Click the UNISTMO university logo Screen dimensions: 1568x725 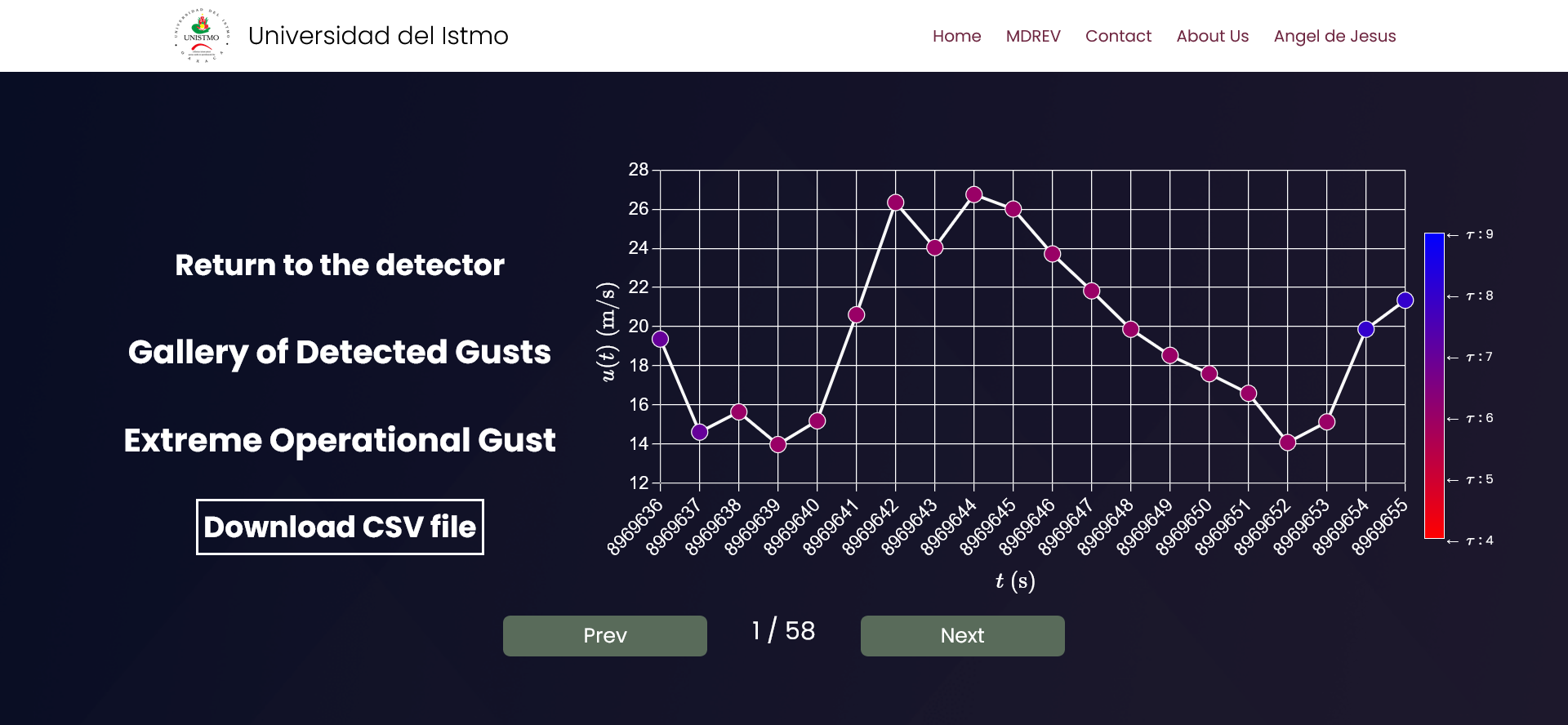[202, 36]
